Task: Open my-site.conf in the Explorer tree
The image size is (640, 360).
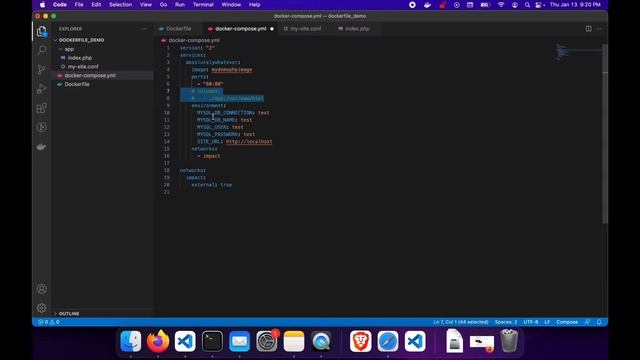Action: [83, 67]
